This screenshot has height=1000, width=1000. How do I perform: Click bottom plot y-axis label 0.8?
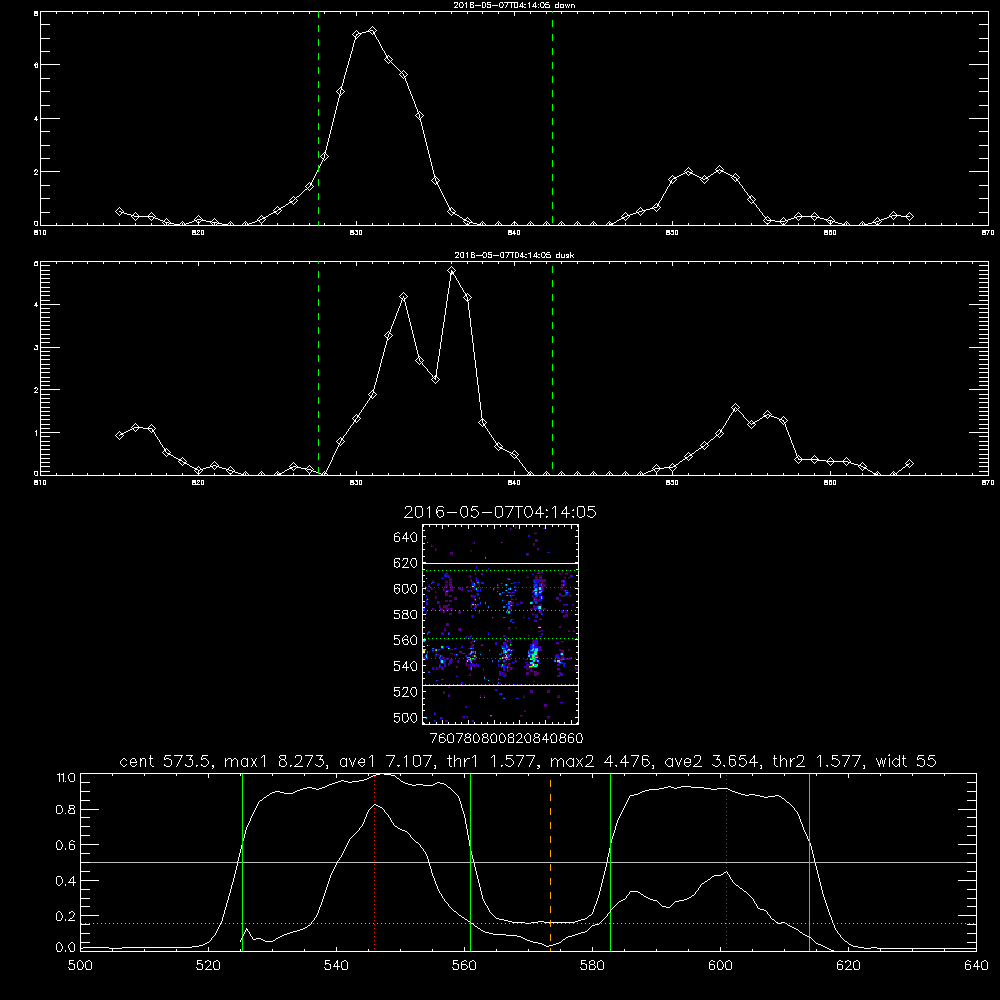(x=67, y=809)
